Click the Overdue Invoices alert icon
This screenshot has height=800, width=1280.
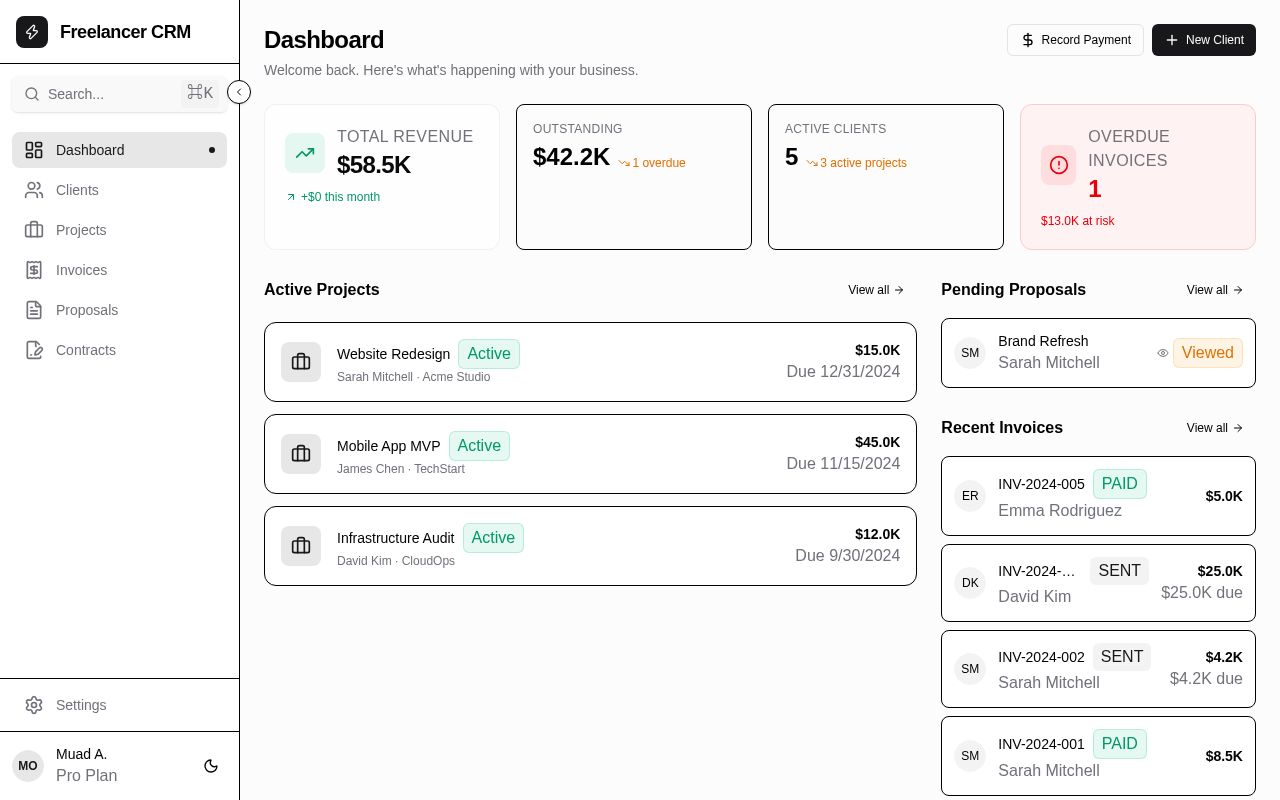(1059, 165)
